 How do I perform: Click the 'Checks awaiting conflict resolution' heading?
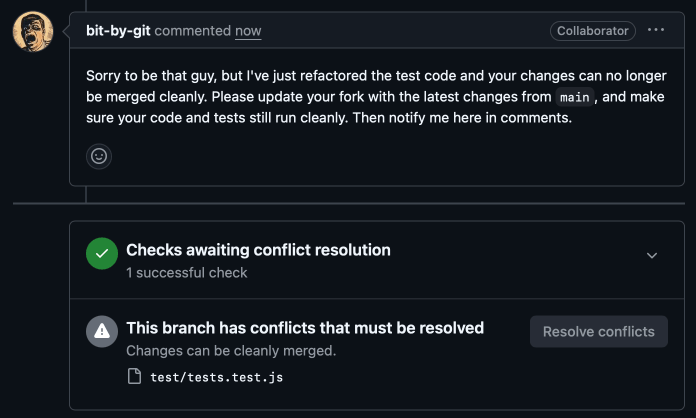258,250
